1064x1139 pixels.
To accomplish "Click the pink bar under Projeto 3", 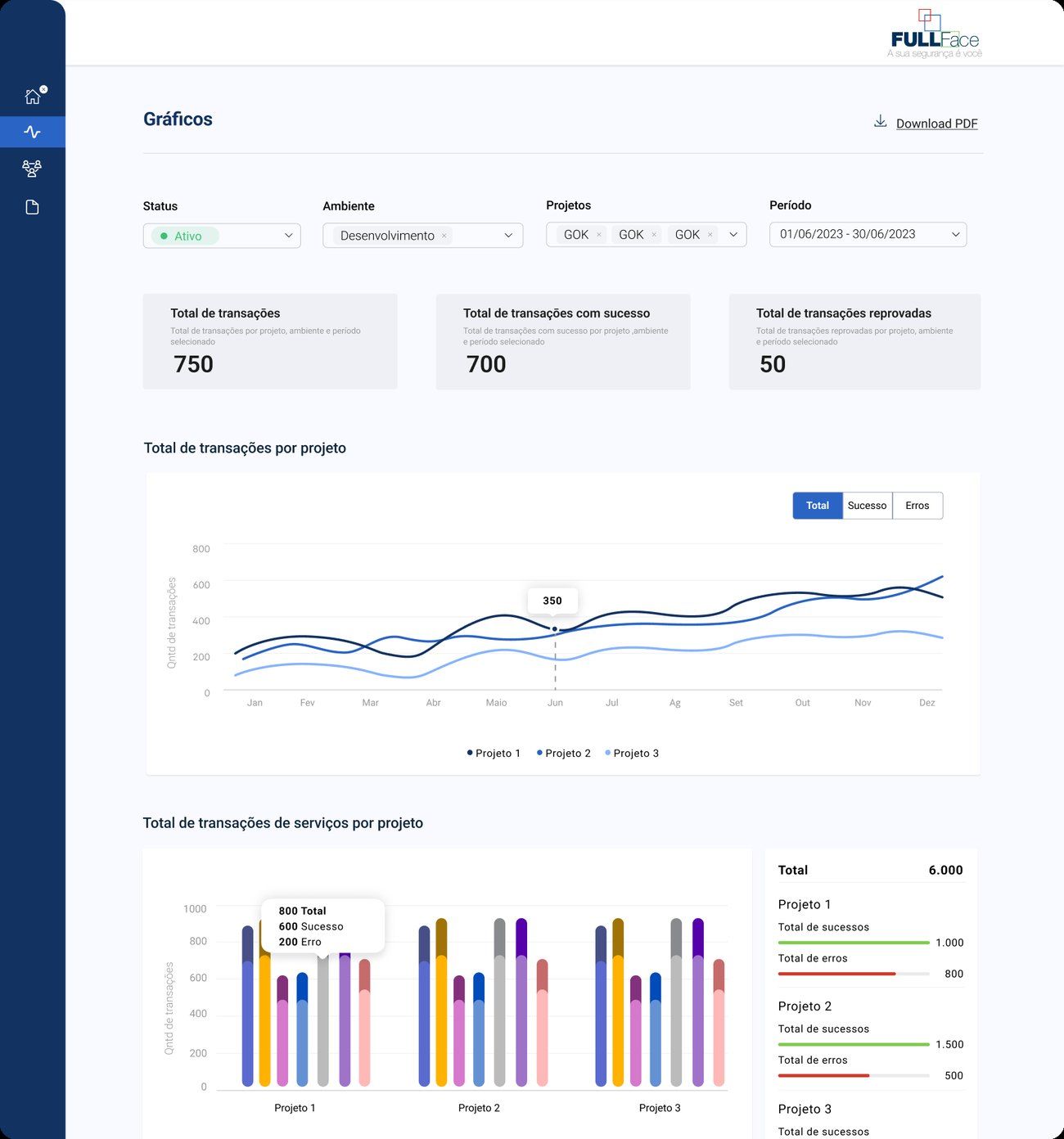I will [719, 1023].
